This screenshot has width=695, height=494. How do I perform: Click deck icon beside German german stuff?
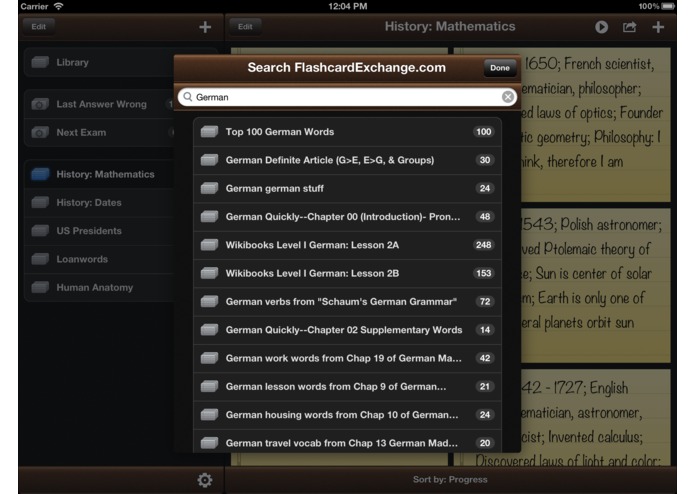click(x=209, y=188)
